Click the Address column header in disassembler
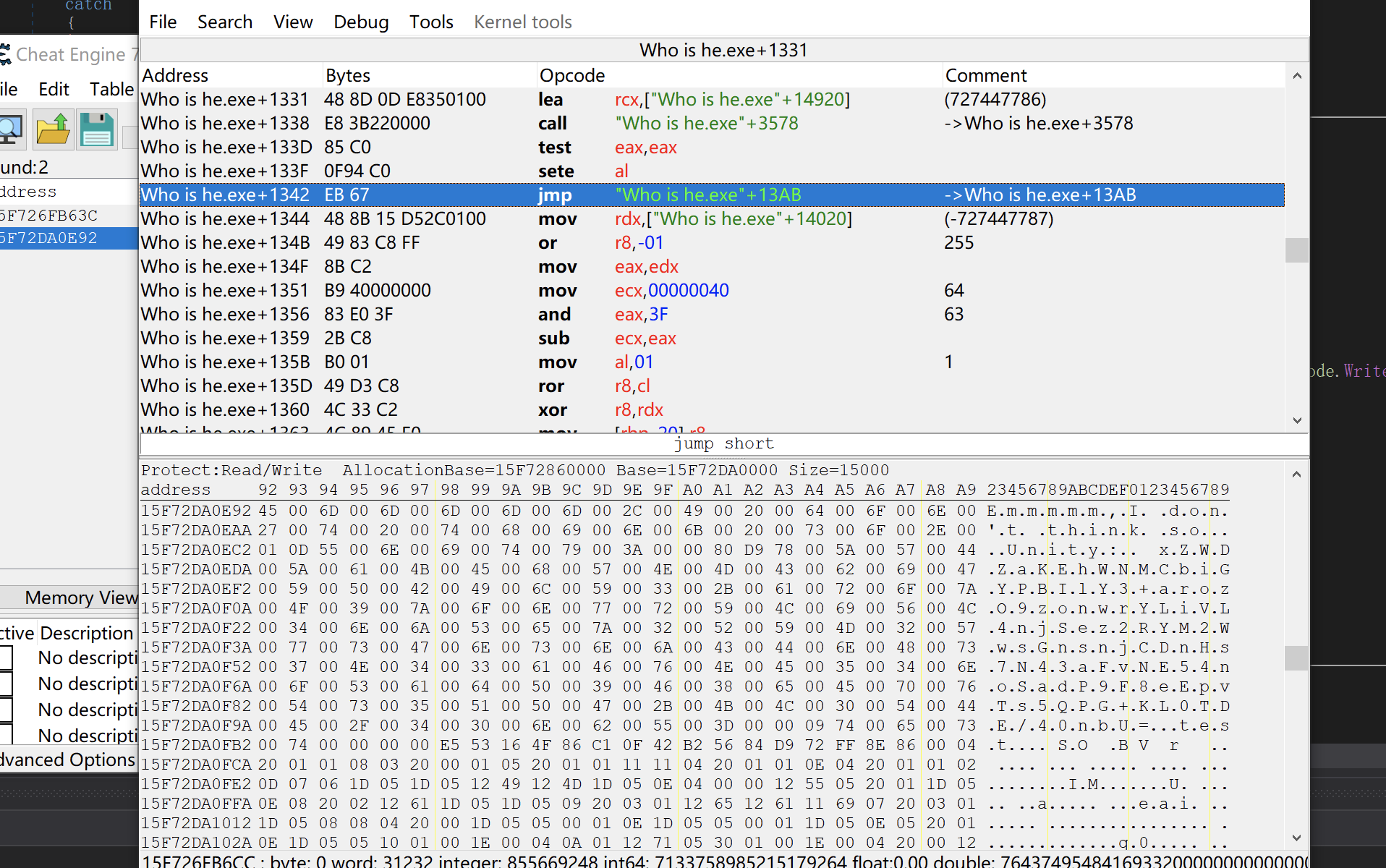The height and width of the screenshot is (868, 1386). (231, 75)
